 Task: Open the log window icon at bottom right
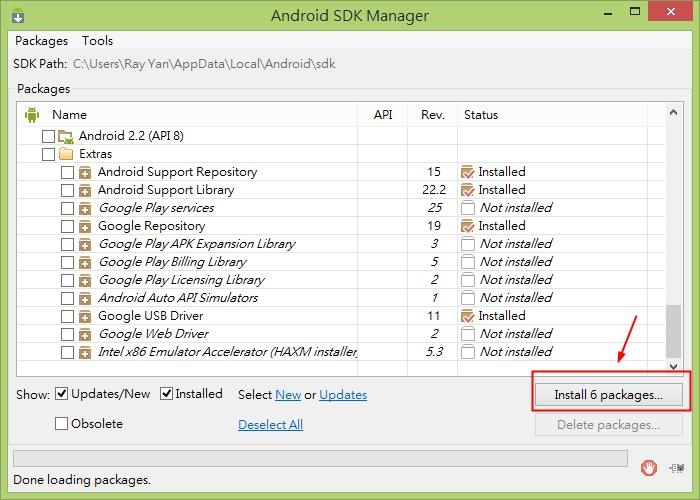pyautogui.click(x=677, y=468)
